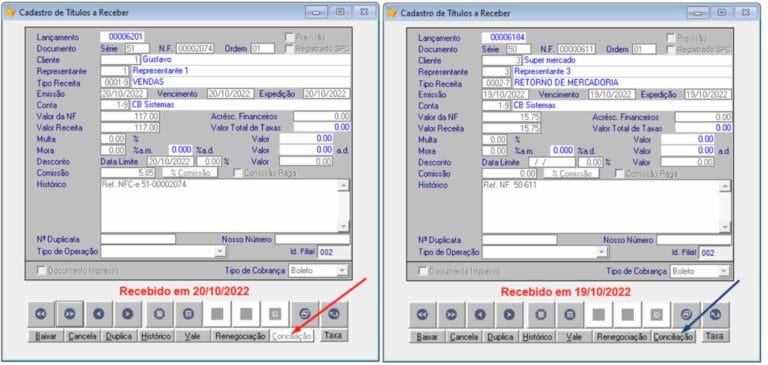Click Nº Duplicata field in right window
Viewport: 768px width, 365px height.
pos(520,240)
